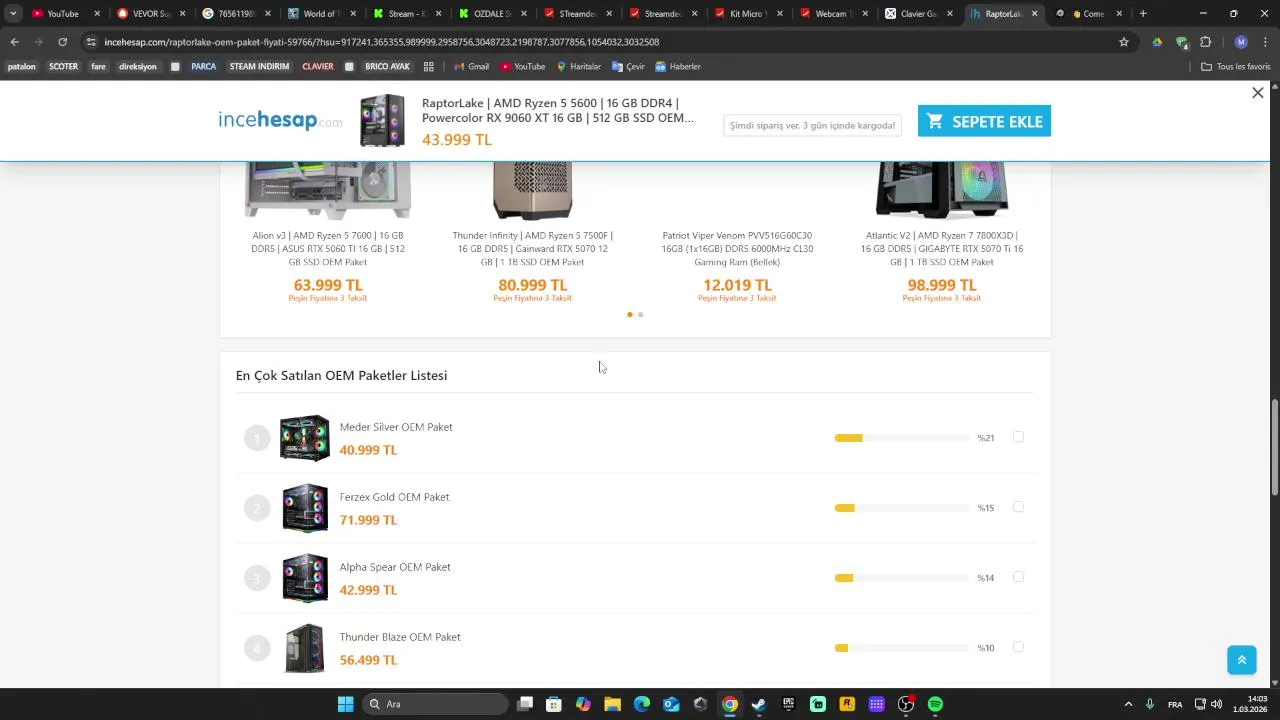The width and height of the screenshot is (1280, 720).
Task: Go back with the browser back arrow
Action: [14, 42]
